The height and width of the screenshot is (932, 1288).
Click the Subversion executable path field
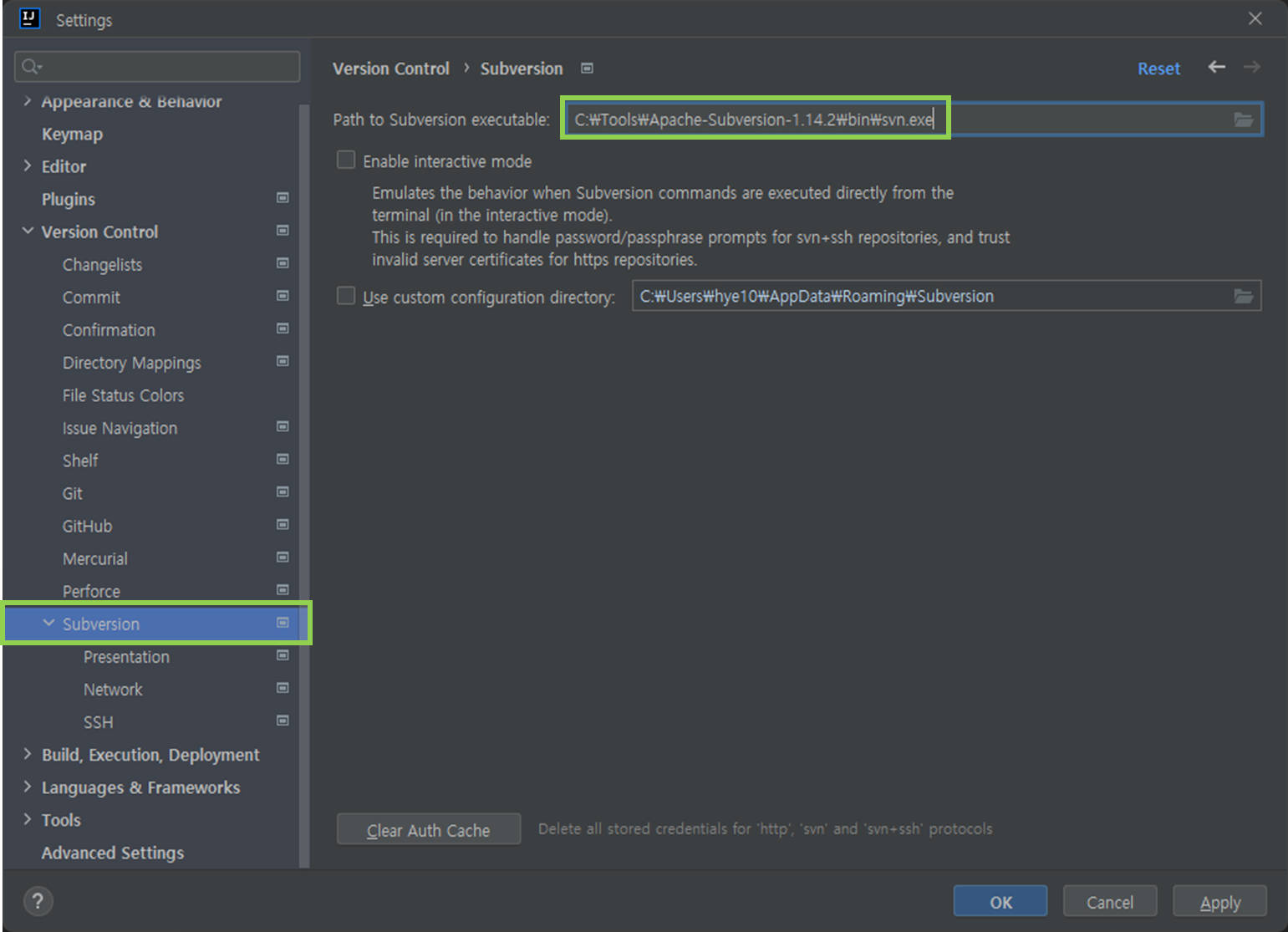[913, 120]
